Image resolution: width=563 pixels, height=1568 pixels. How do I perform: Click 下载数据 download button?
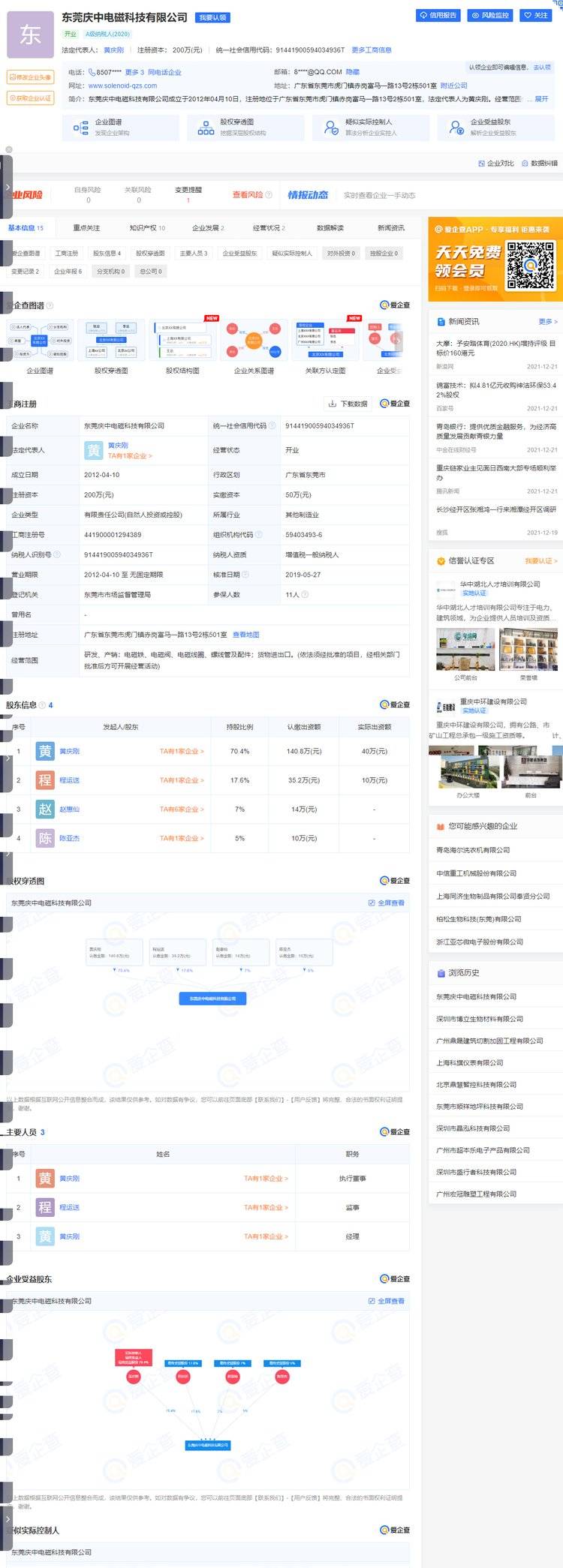[x=348, y=404]
